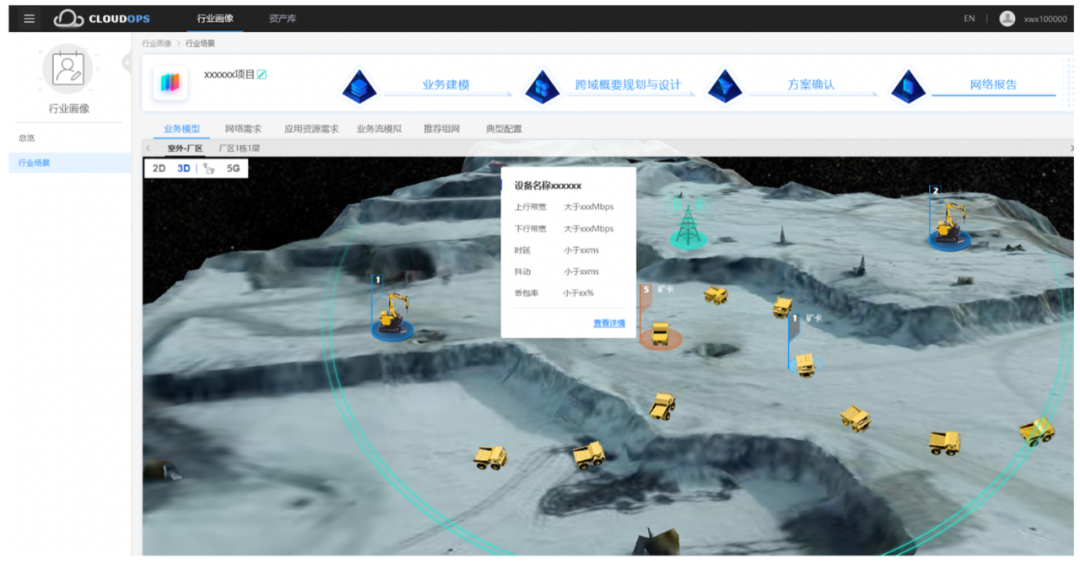Click the 方案确认 step pyramid icon
The width and height of the screenshot is (1080, 564).
[x=725, y=87]
